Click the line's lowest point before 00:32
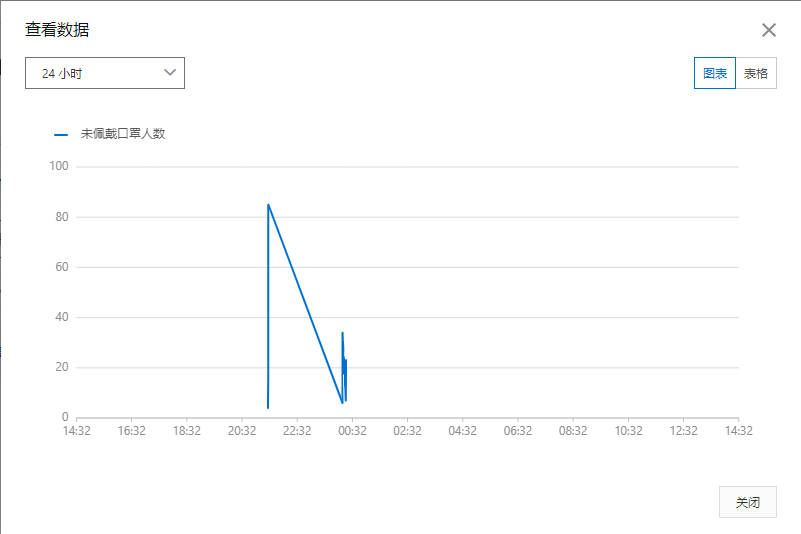Image resolution: width=801 pixels, height=534 pixels. tap(342, 403)
